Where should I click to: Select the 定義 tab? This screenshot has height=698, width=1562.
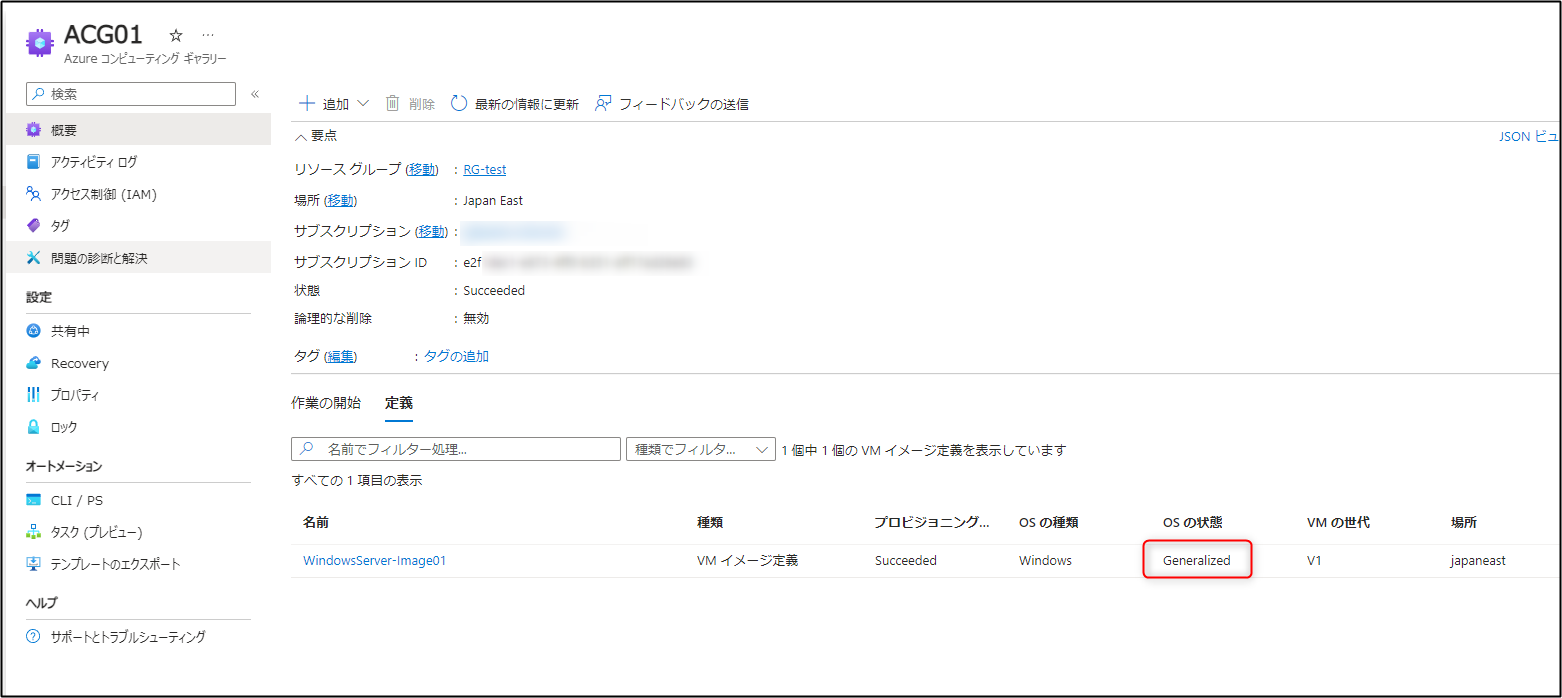coord(399,403)
